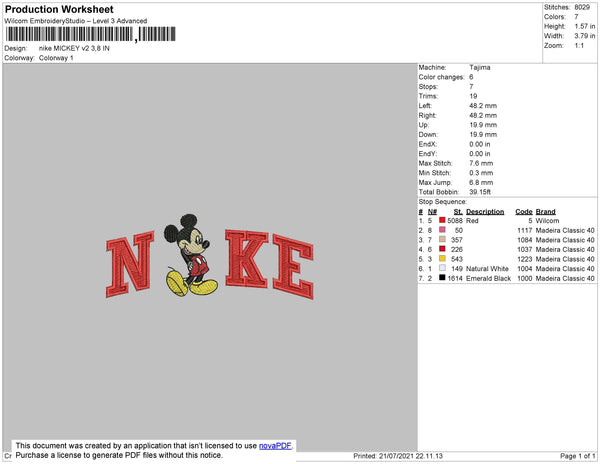Click the embroidered letter N
The image size is (600, 464).
coord(130,264)
